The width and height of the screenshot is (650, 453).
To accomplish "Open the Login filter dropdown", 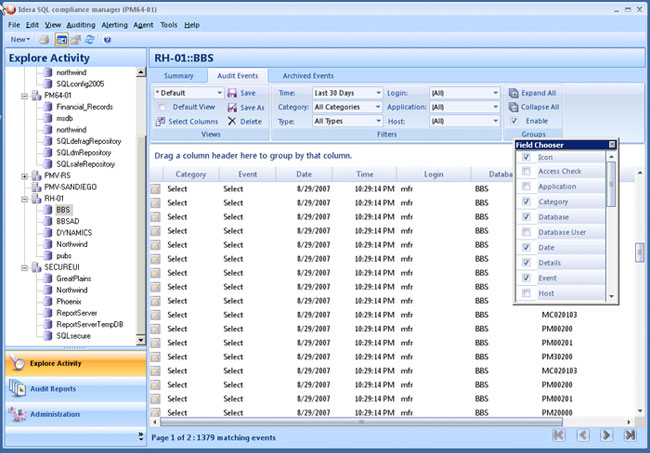I will tap(495, 93).
